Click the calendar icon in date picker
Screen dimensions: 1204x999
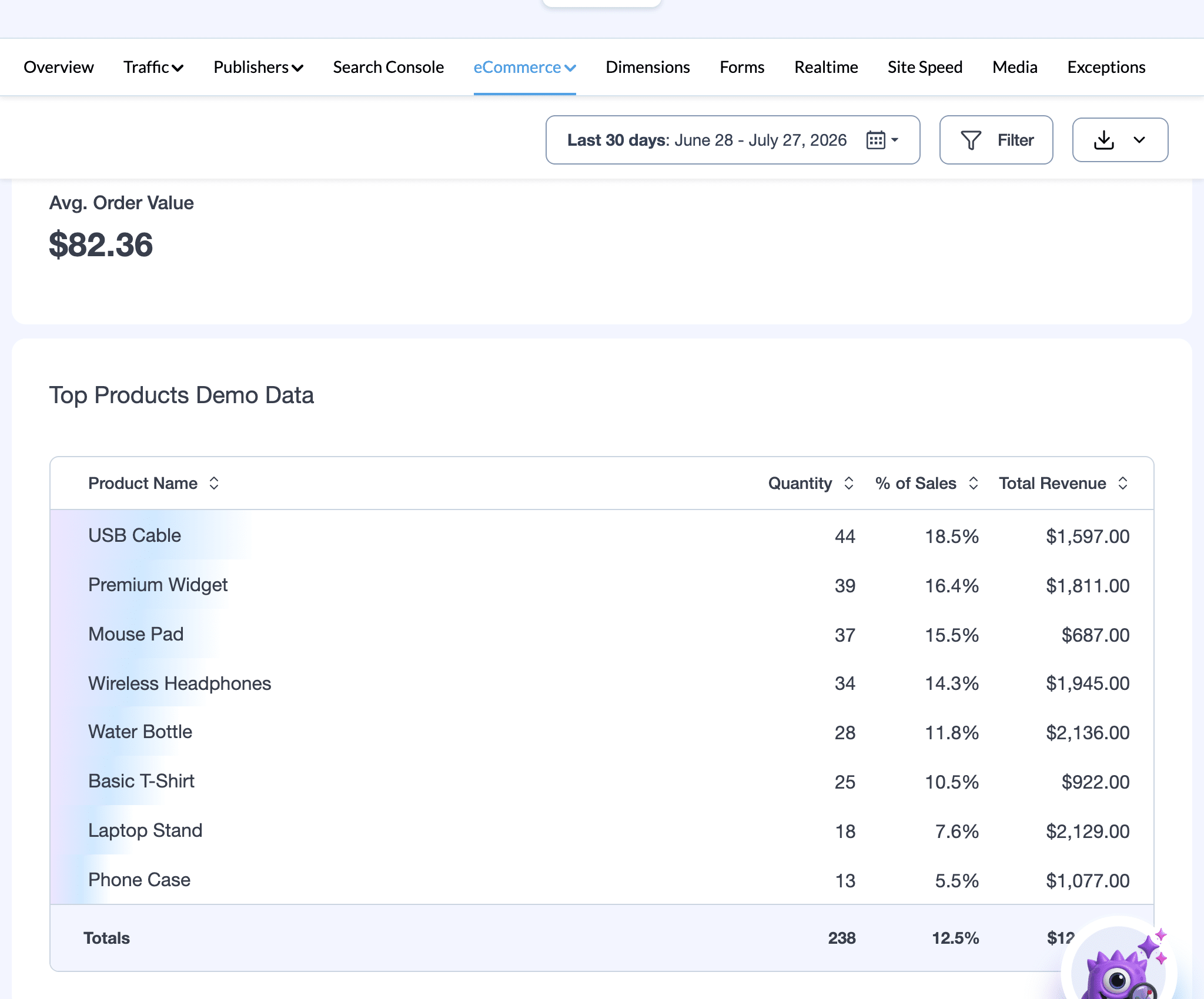[875, 140]
